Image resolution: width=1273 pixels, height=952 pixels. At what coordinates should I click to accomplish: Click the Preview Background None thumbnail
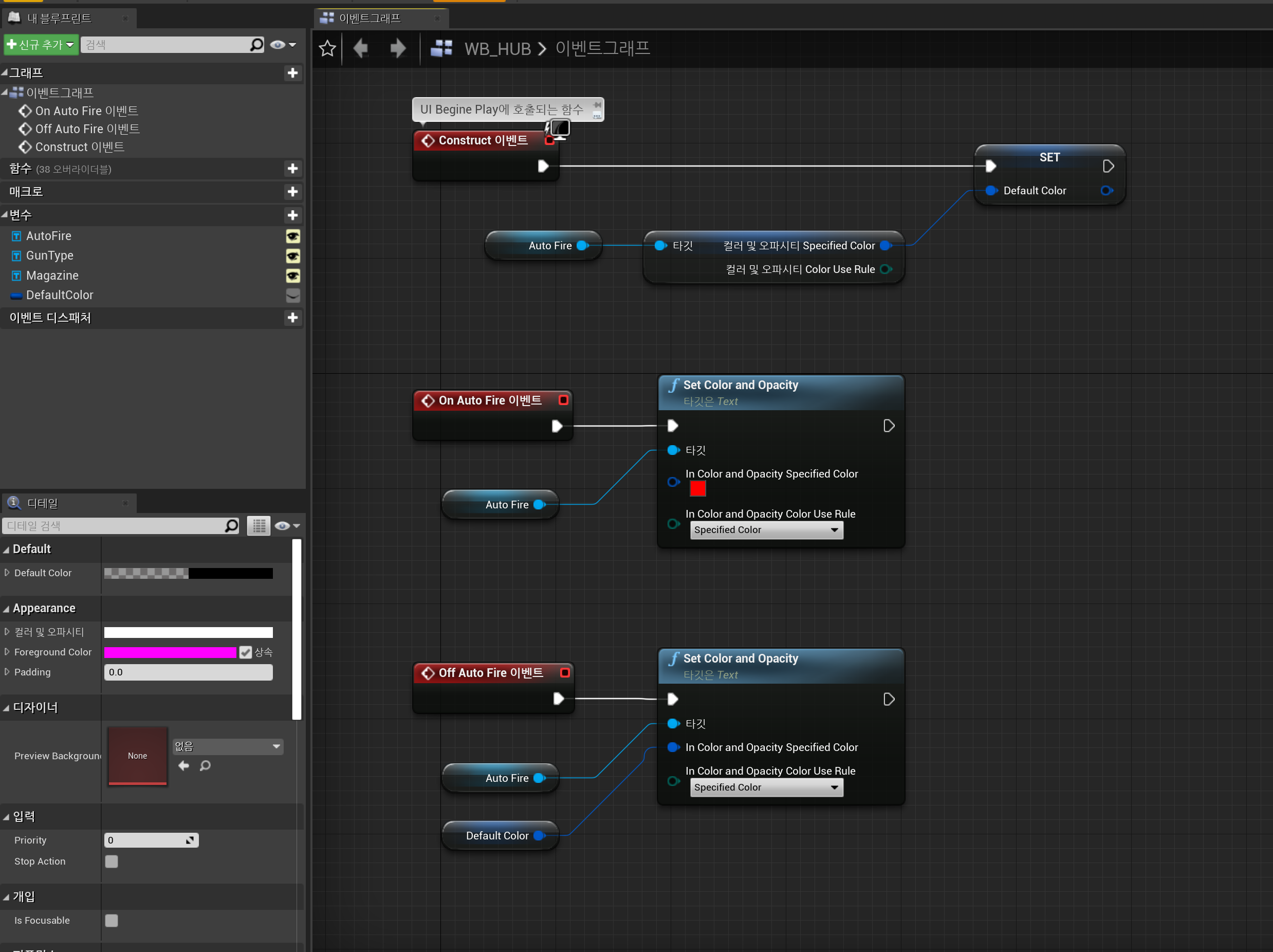(138, 756)
